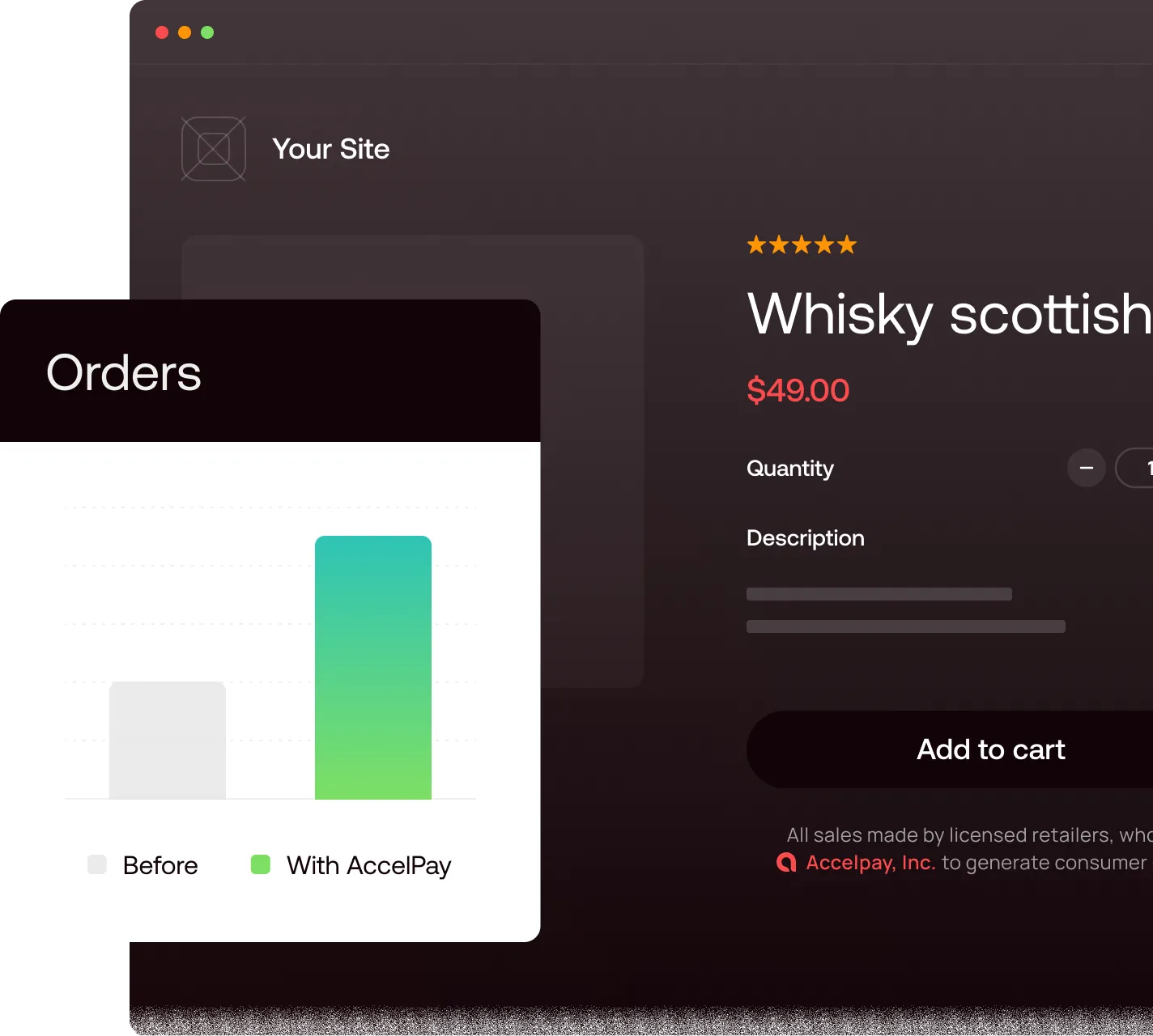Image resolution: width=1153 pixels, height=1036 pixels.
Task: Click the green With AccelPay chart bar
Action: (373, 668)
